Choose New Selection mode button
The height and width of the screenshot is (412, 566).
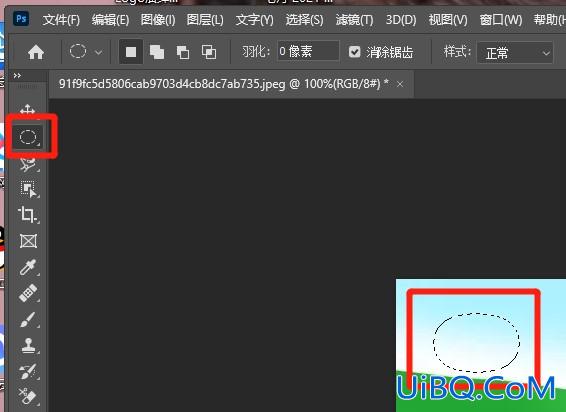tap(131, 52)
